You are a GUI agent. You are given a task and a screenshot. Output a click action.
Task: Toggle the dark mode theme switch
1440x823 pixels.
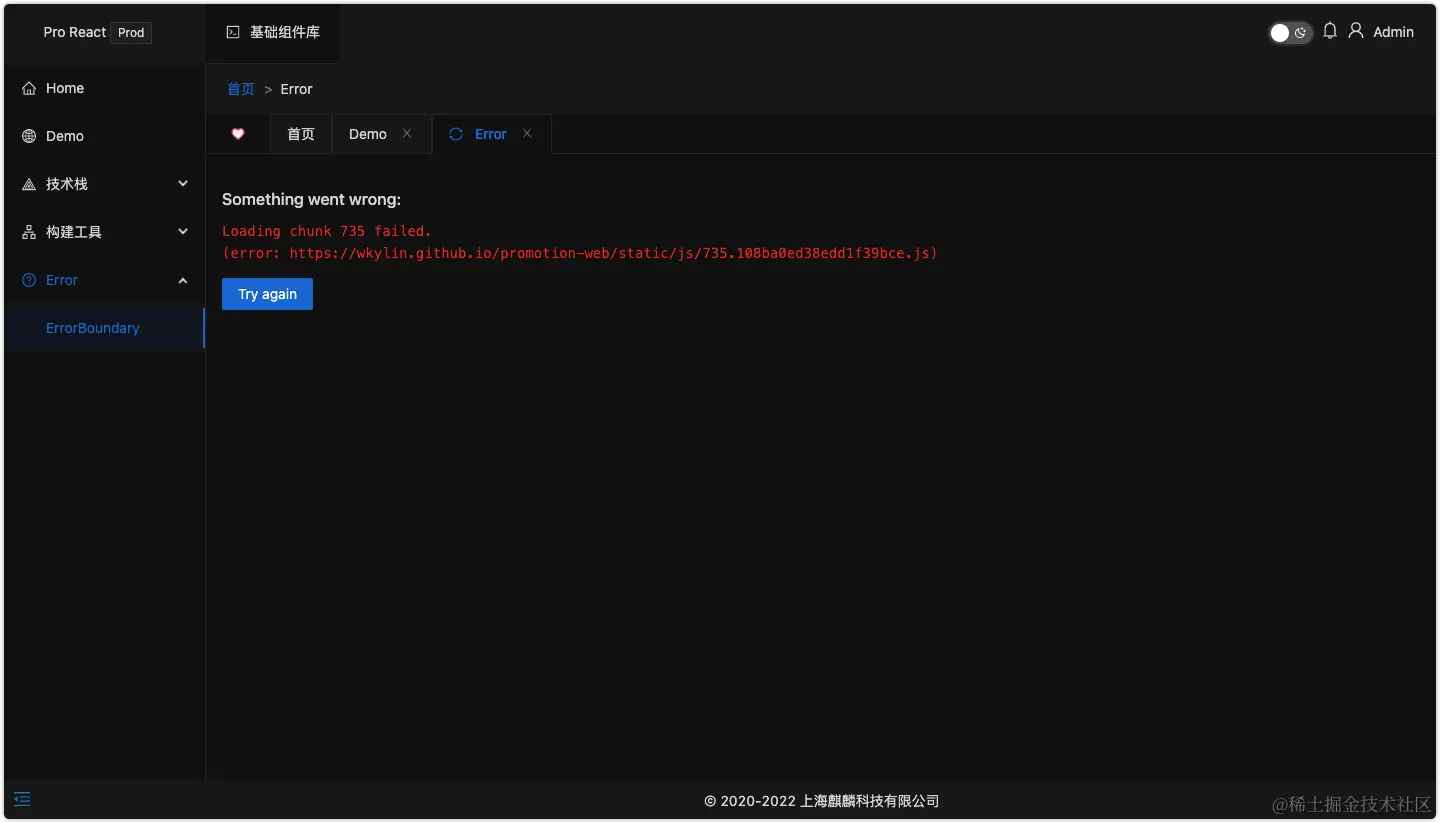[1290, 33]
